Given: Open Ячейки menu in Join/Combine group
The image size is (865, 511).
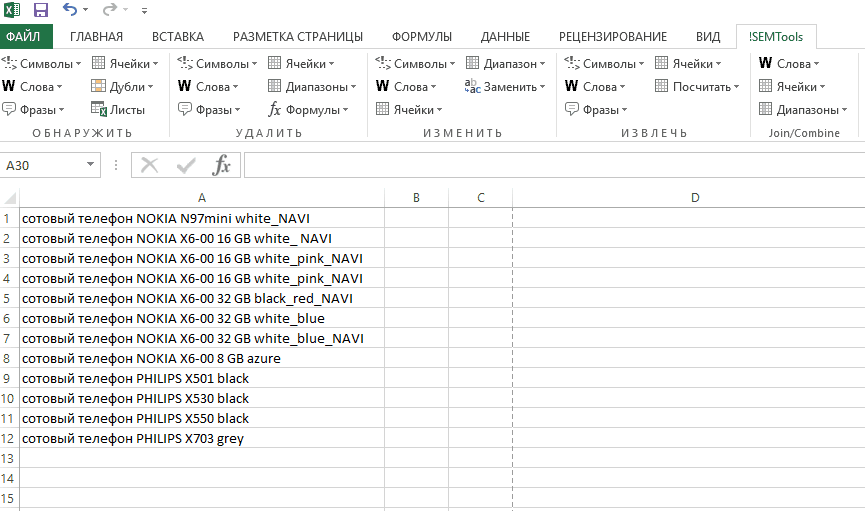Looking at the screenshot, I should pyautogui.click(x=792, y=87).
